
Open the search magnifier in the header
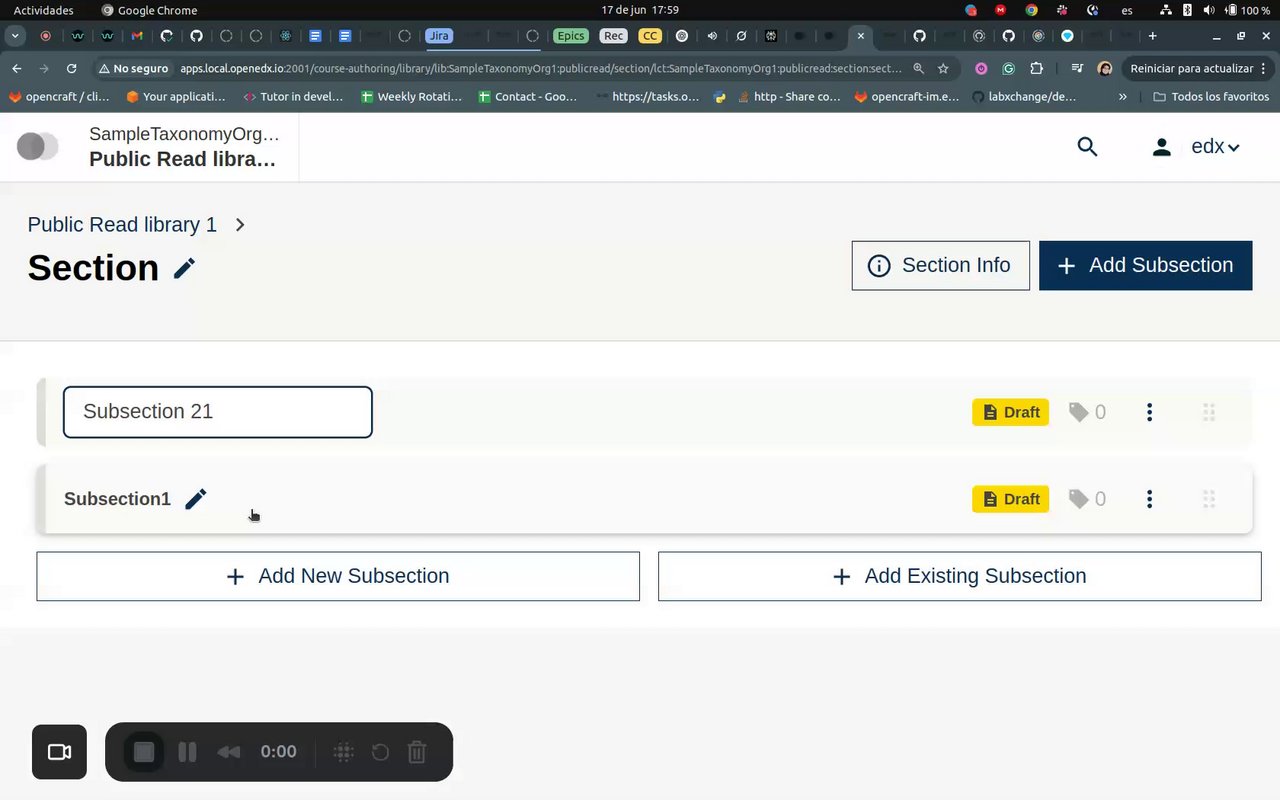1088,147
